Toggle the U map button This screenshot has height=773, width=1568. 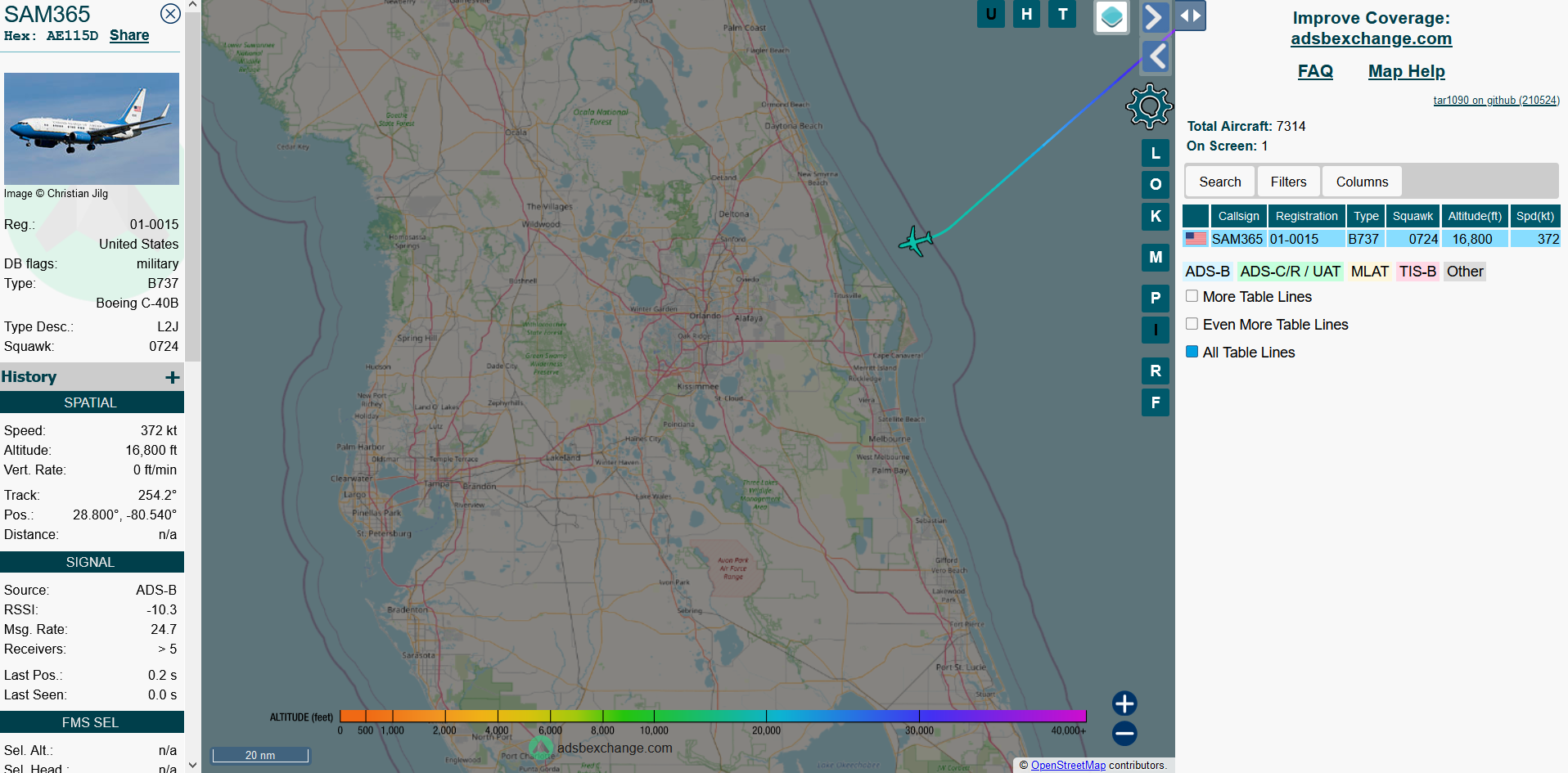point(991,14)
